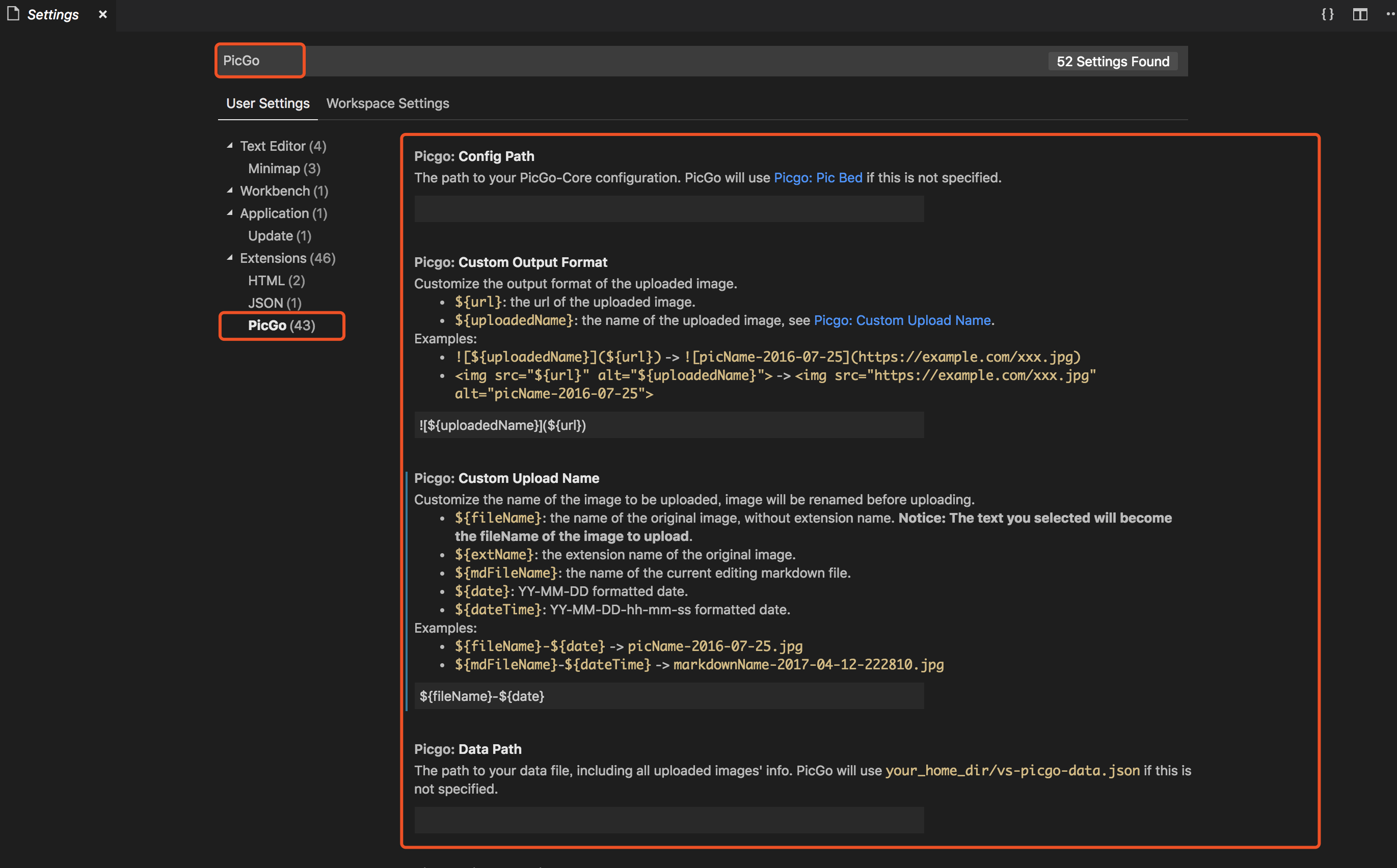Image resolution: width=1397 pixels, height=868 pixels.
Task: Select Minimap (3) in settings tree
Action: tap(284, 168)
